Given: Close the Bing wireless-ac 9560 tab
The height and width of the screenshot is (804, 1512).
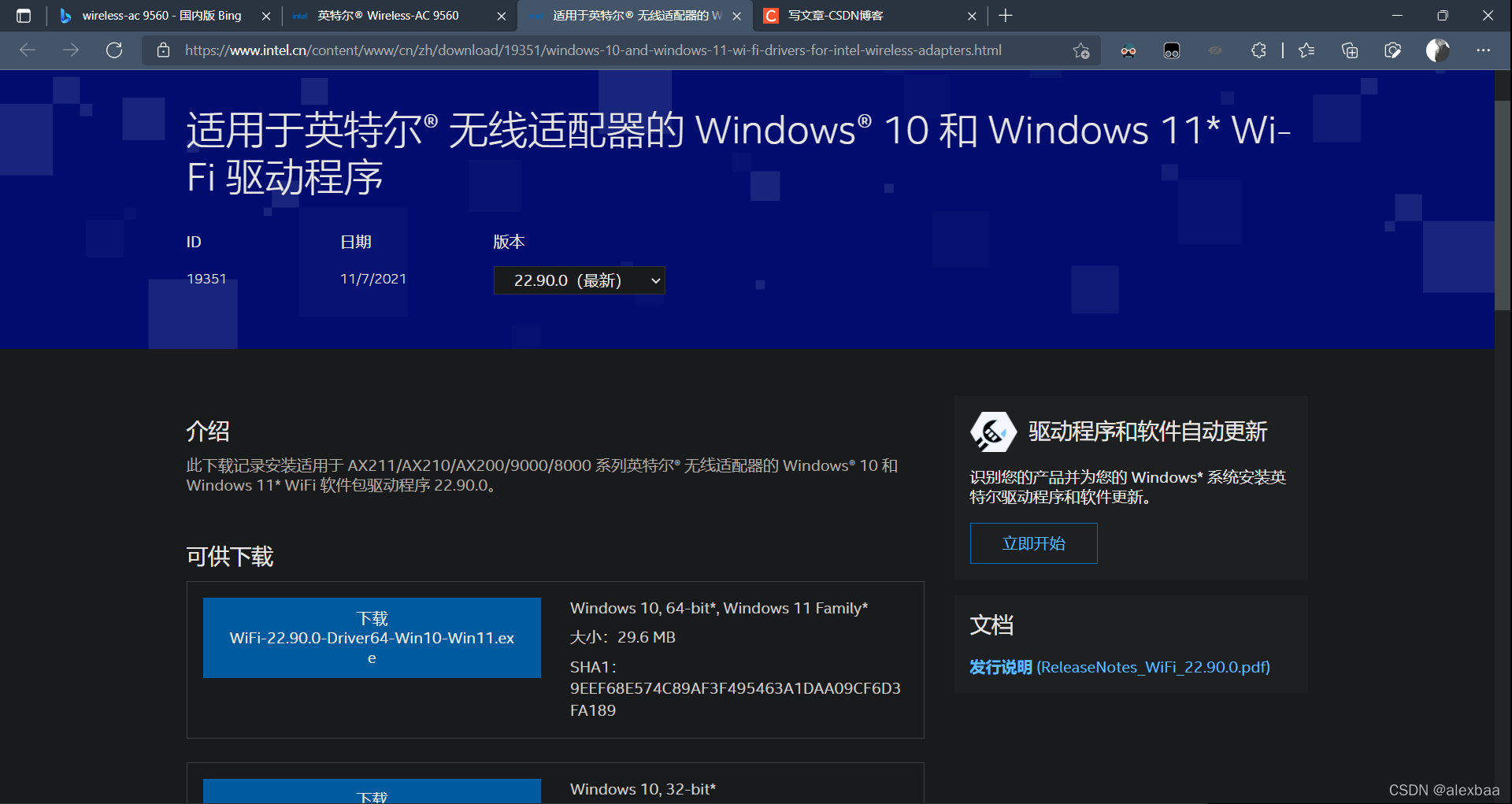Looking at the screenshot, I should pyautogui.click(x=266, y=16).
